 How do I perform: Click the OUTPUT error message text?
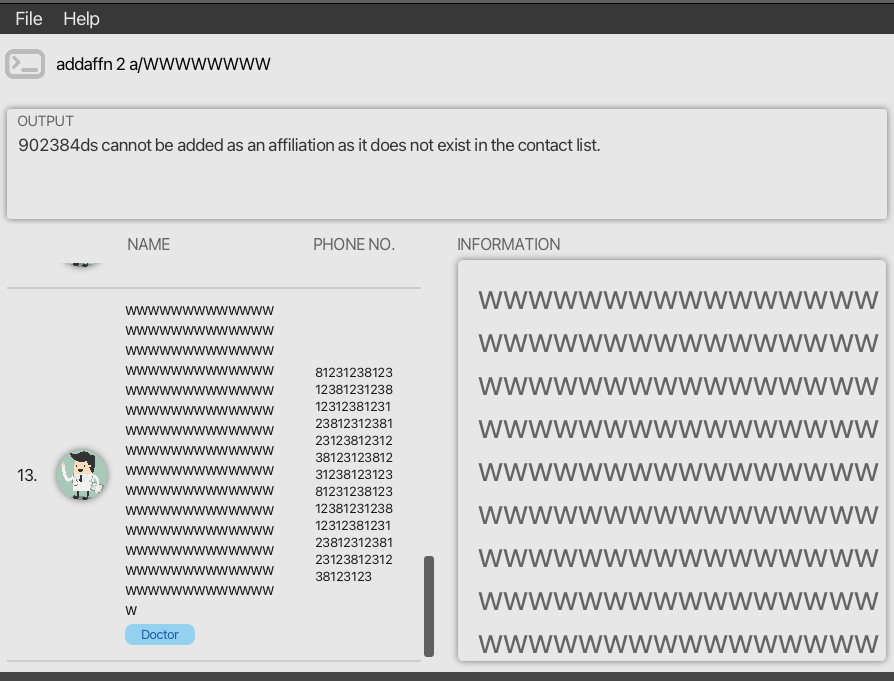309,145
